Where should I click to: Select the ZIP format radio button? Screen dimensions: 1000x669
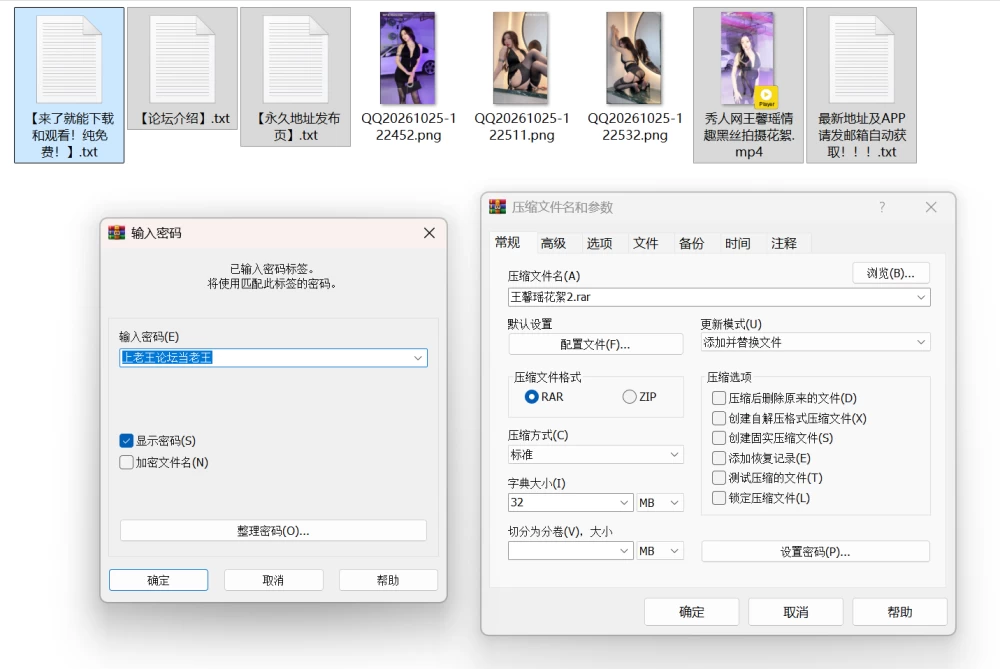629,397
